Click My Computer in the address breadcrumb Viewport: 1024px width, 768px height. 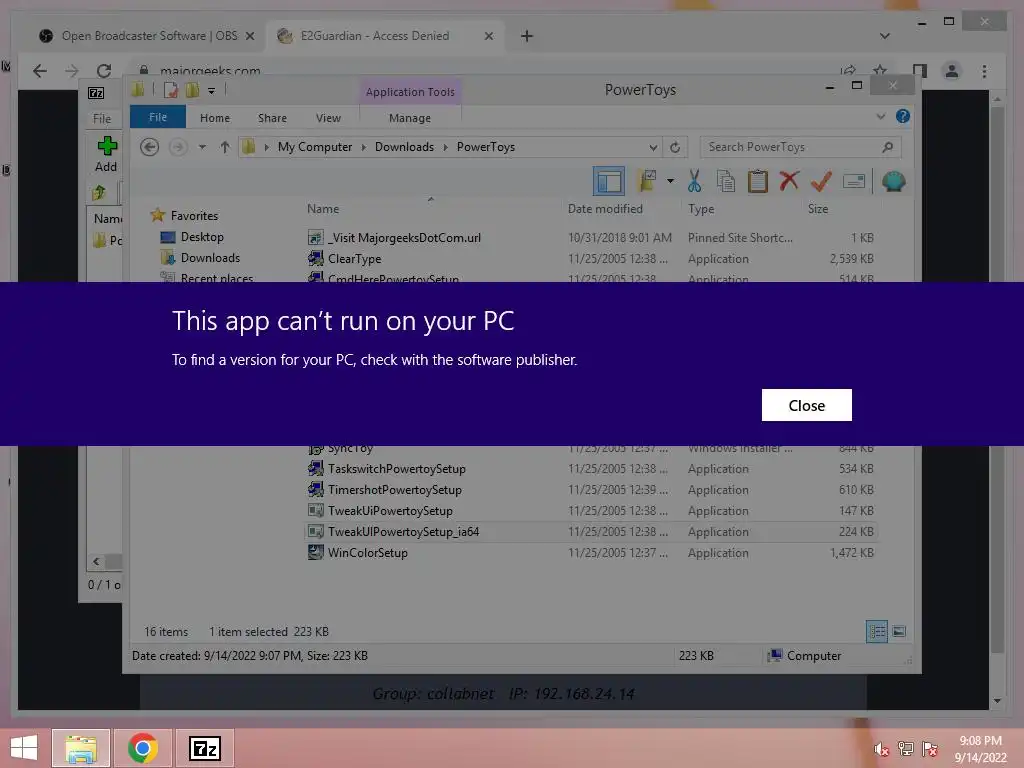[x=315, y=147]
